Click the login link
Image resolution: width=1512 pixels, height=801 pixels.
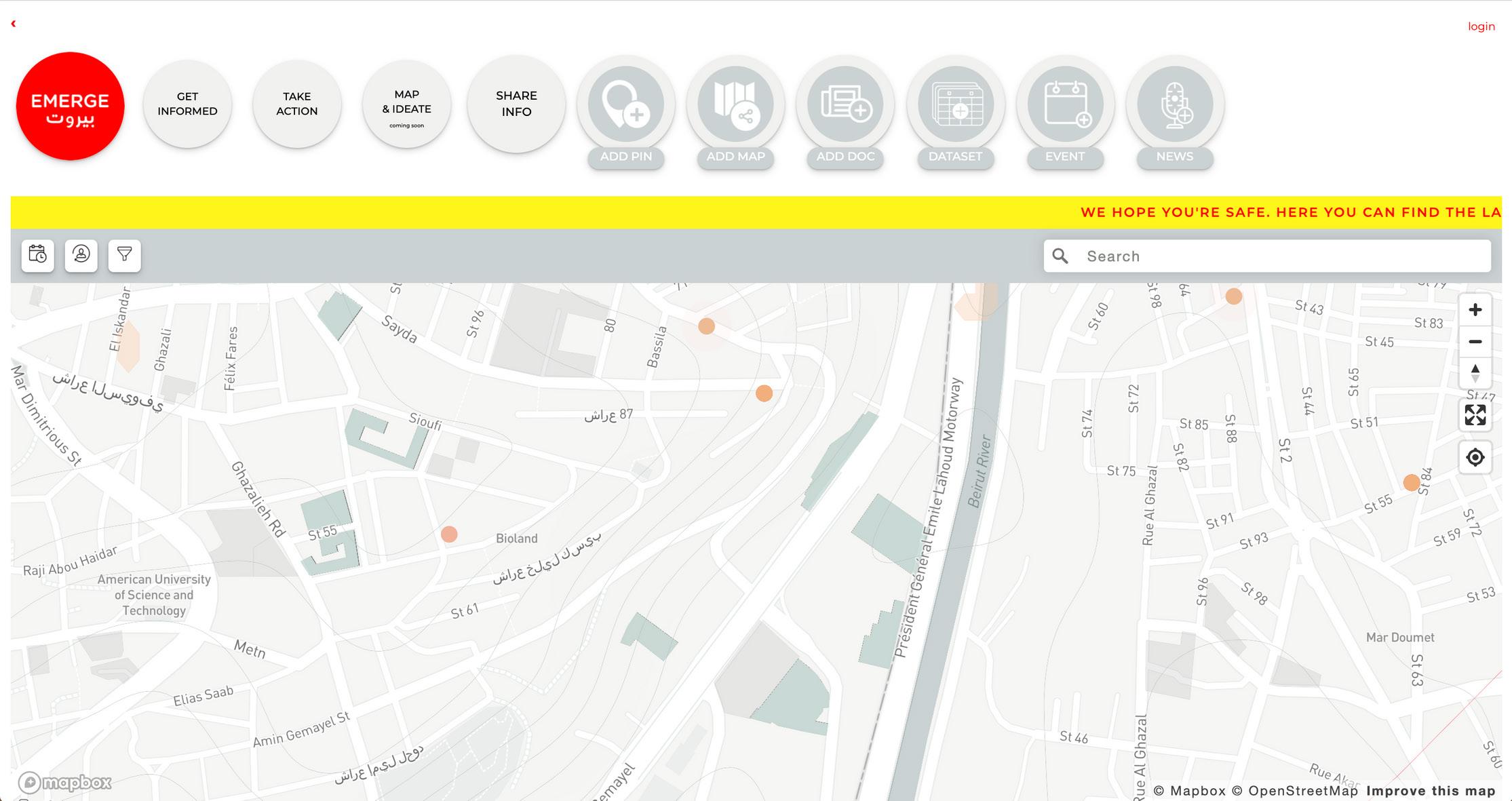coord(1481,26)
